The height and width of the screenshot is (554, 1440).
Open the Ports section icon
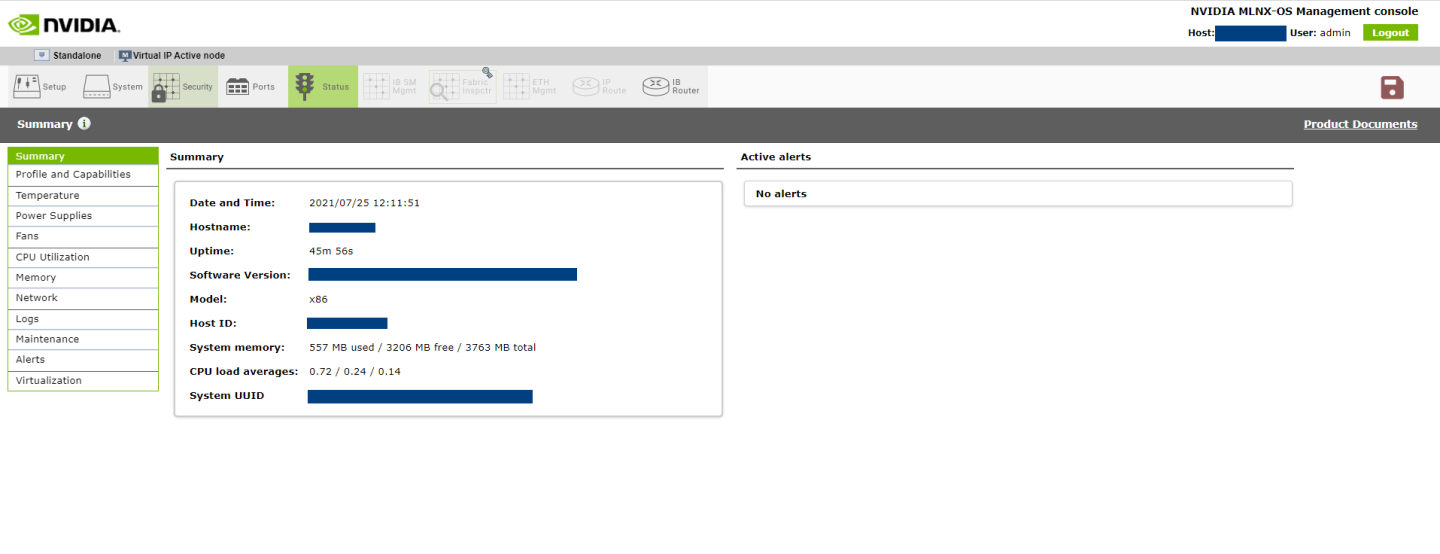[x=237, y=87]
